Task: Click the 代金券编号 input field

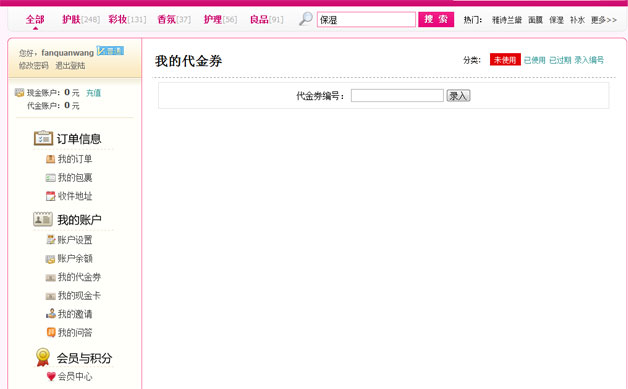Action: pos(397,96)
